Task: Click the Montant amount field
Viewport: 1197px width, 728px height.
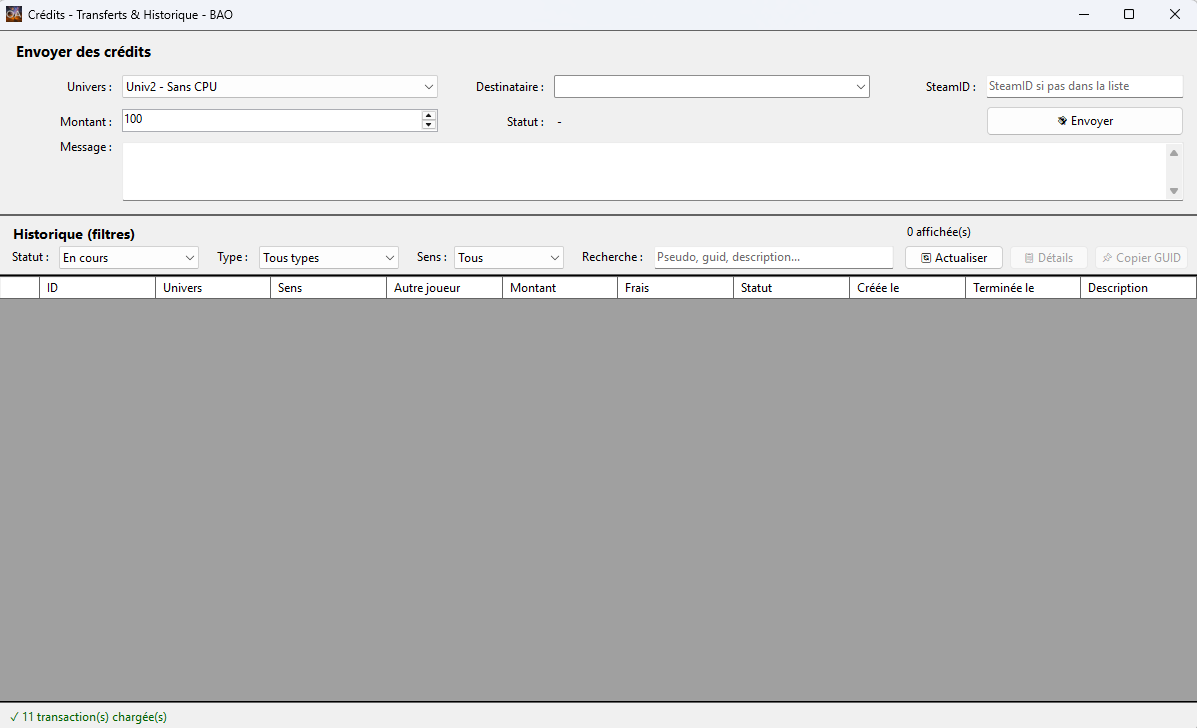Action: (271, 120)
